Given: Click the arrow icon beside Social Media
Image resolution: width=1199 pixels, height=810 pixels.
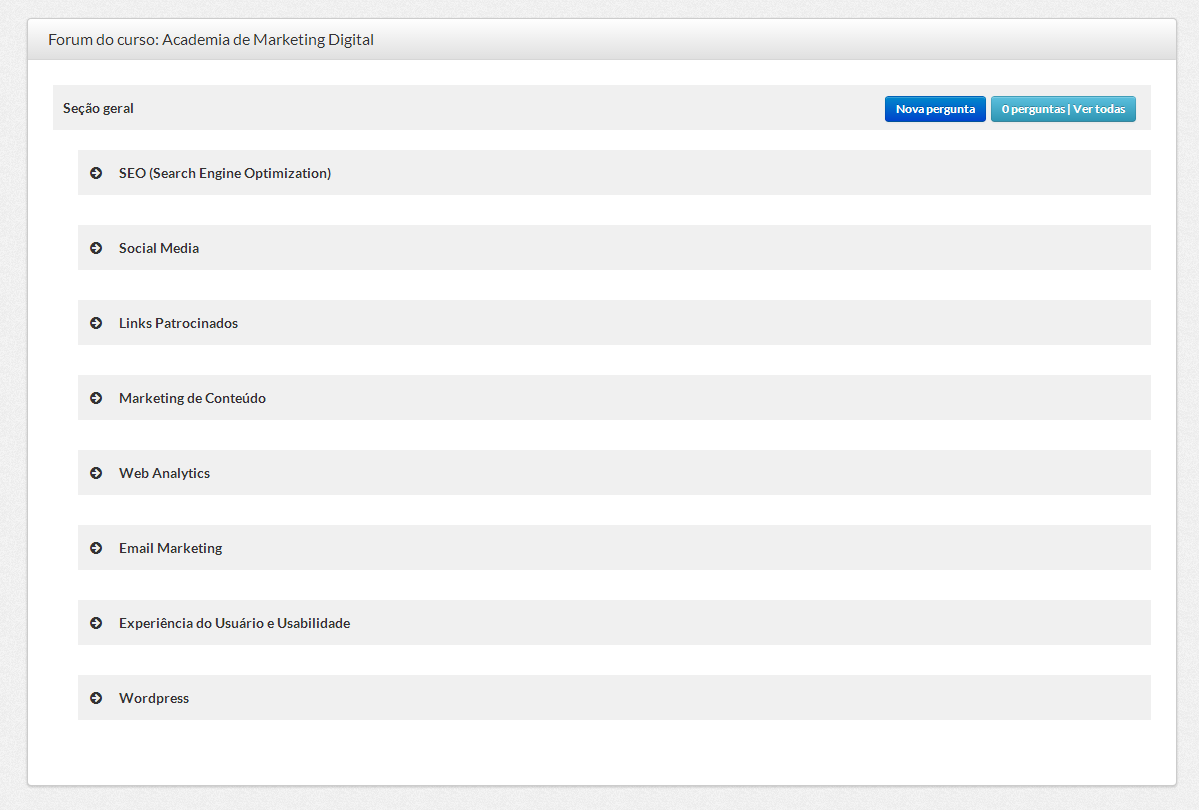Looking at the screenshot, I should [x=96, y=248].
